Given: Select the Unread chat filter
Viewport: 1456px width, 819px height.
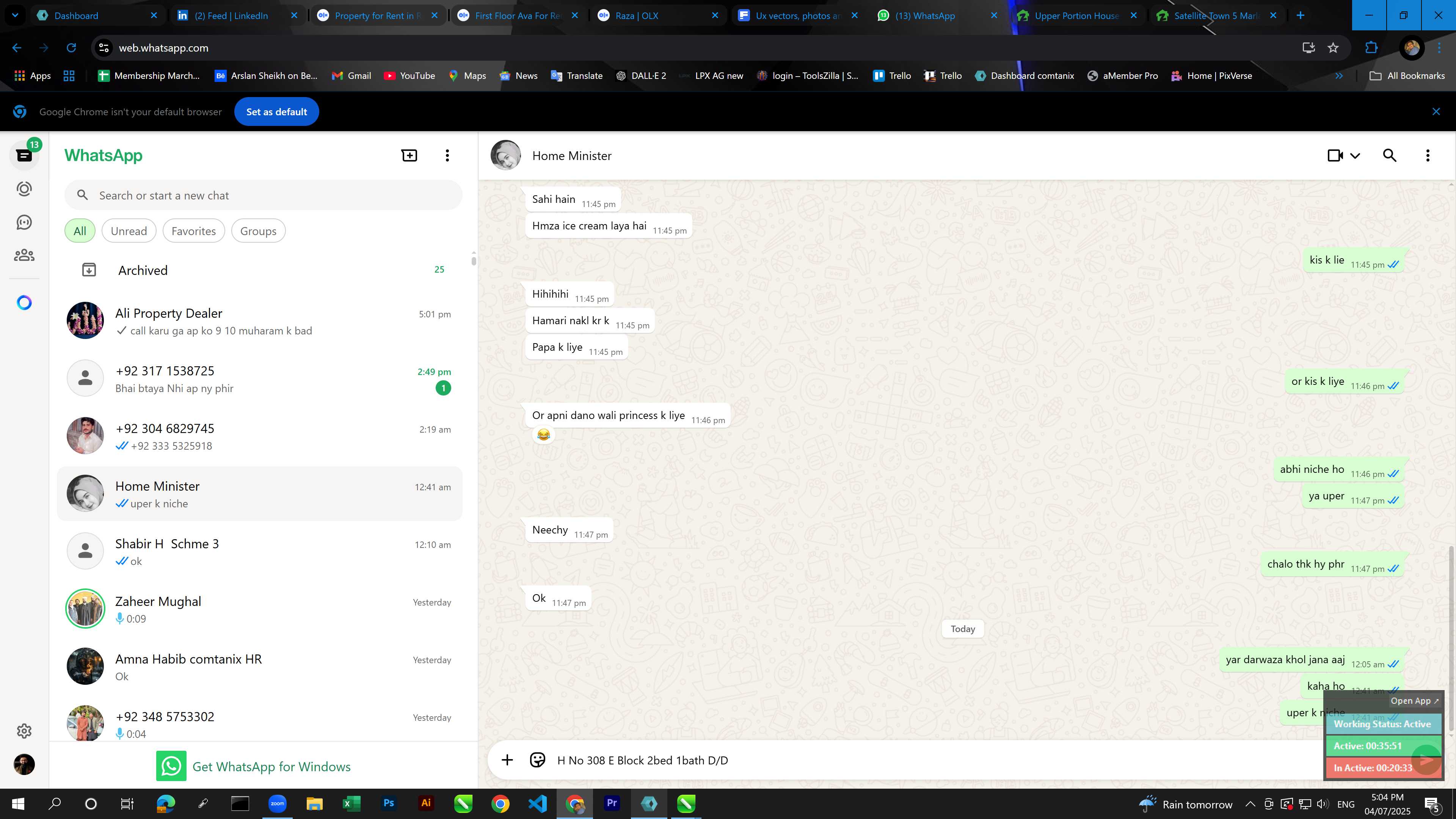Looking at the screenshot, I should (129, 231).
